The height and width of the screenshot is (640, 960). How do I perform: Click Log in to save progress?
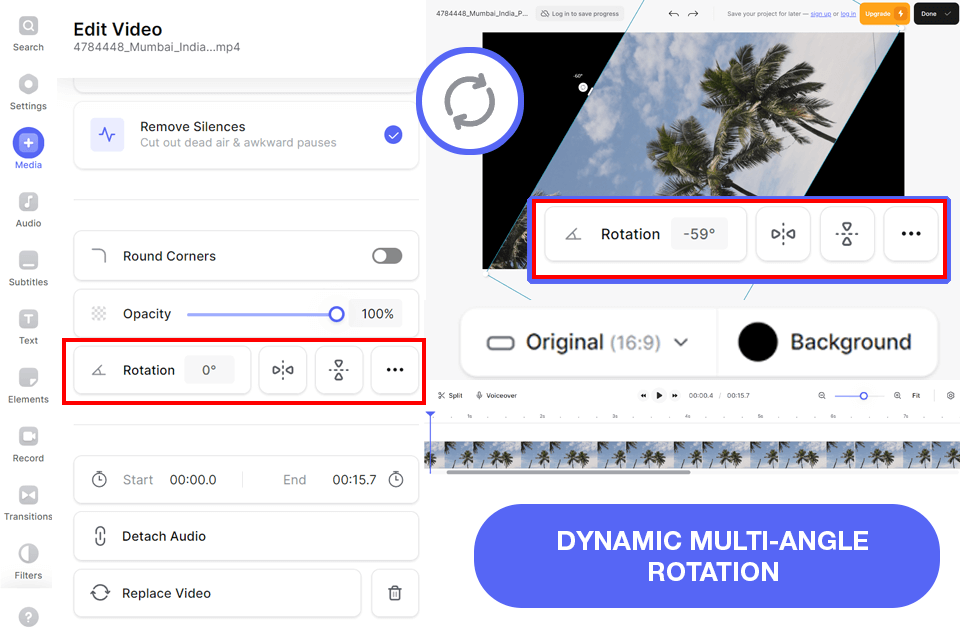(x=580, y=13)
